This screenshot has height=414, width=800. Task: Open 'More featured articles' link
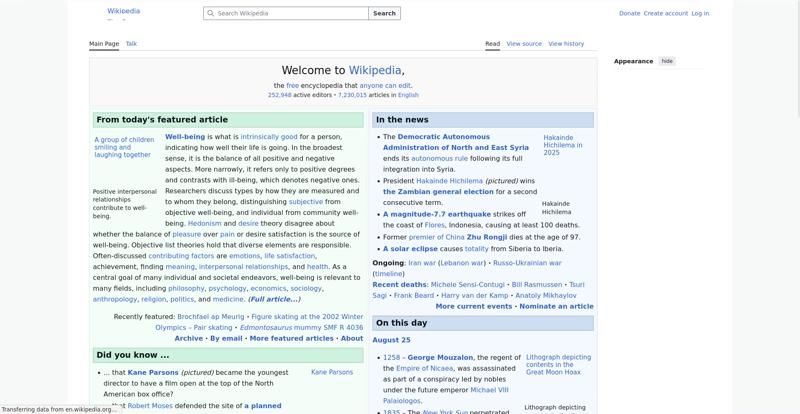tap(291, 338)
